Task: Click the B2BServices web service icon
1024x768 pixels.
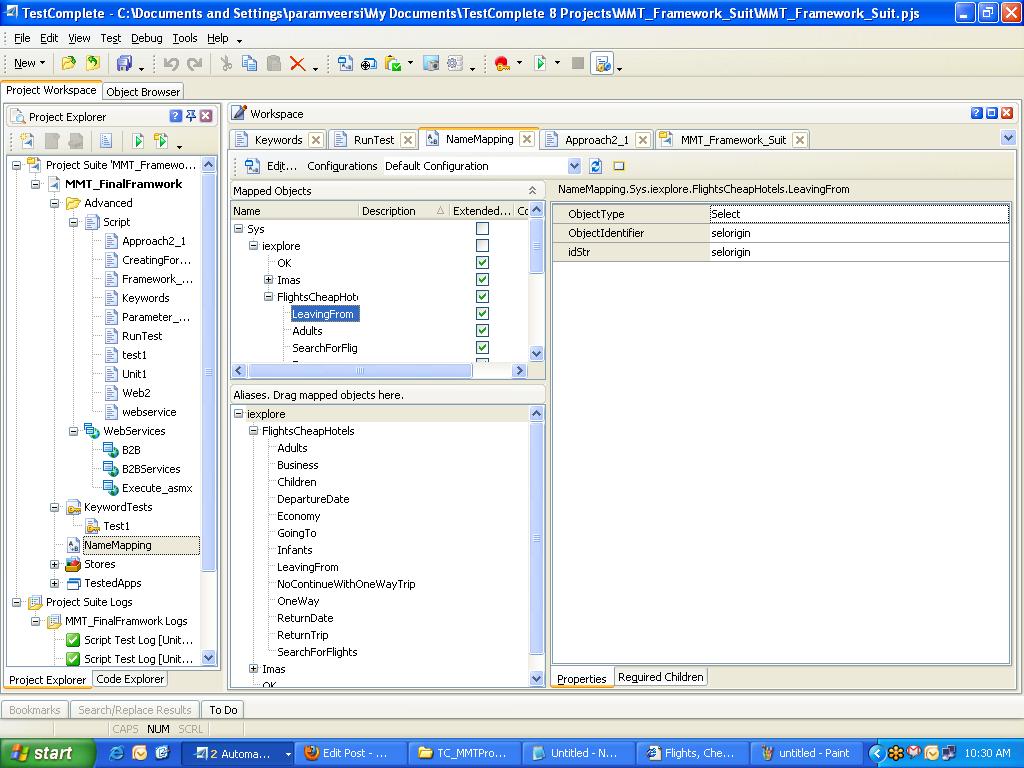Action: click(x=110, y=469)
